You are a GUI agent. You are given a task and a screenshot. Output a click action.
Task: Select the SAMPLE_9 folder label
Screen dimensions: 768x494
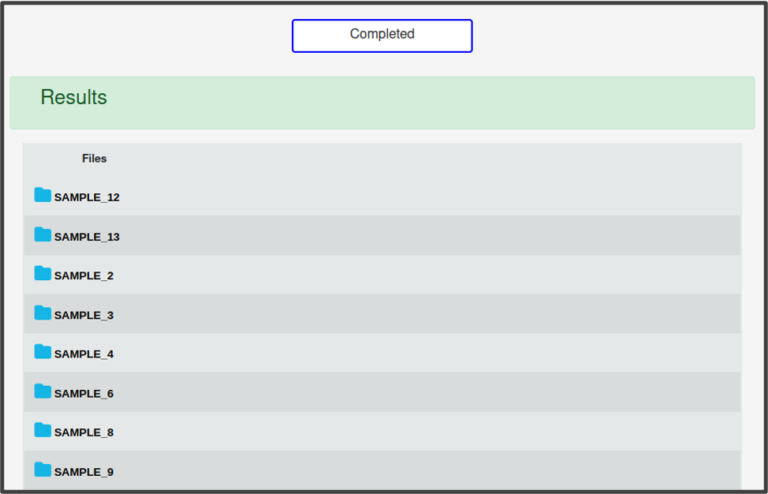click(84, 472)
